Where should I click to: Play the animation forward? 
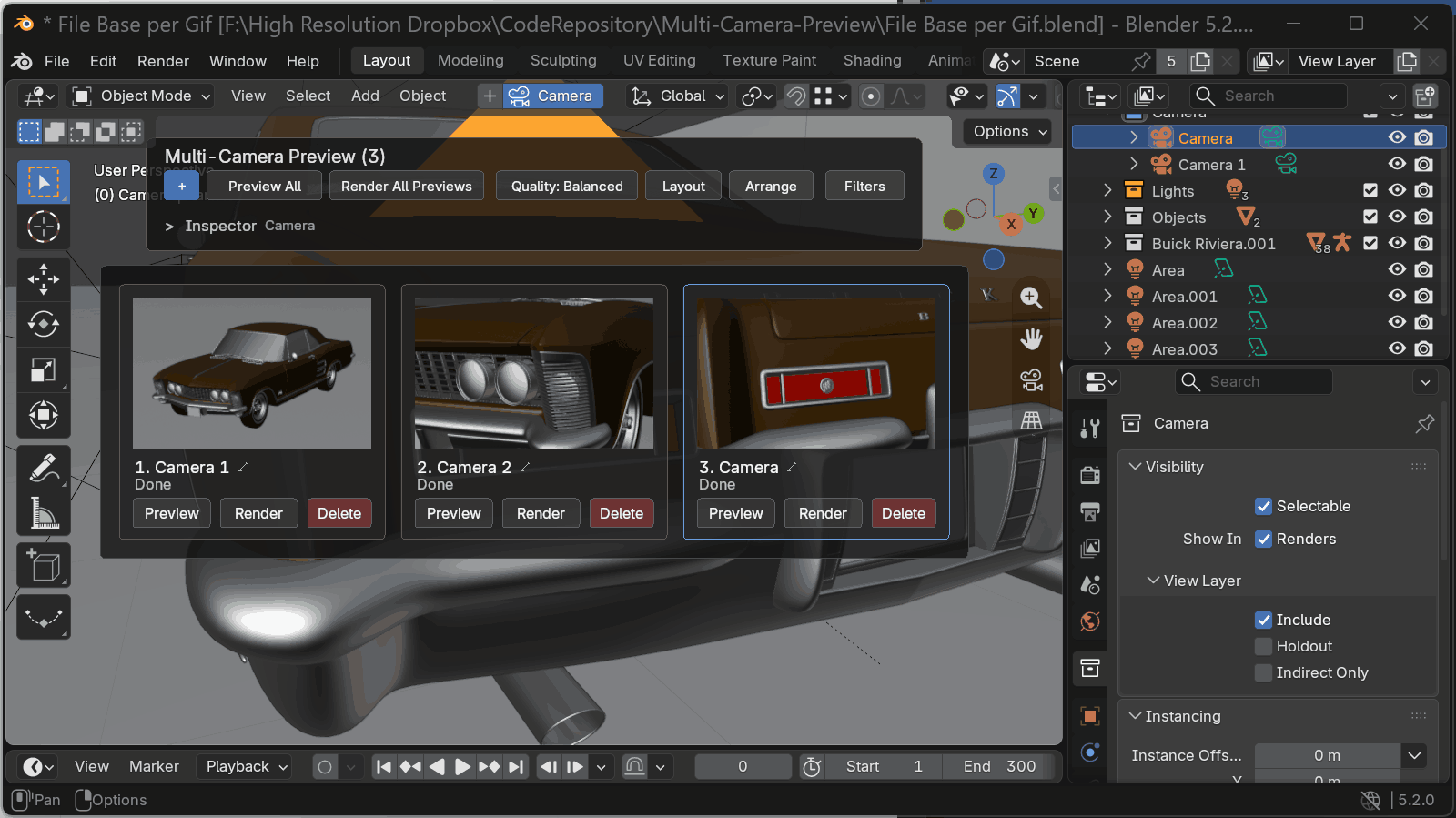[462, 767]
